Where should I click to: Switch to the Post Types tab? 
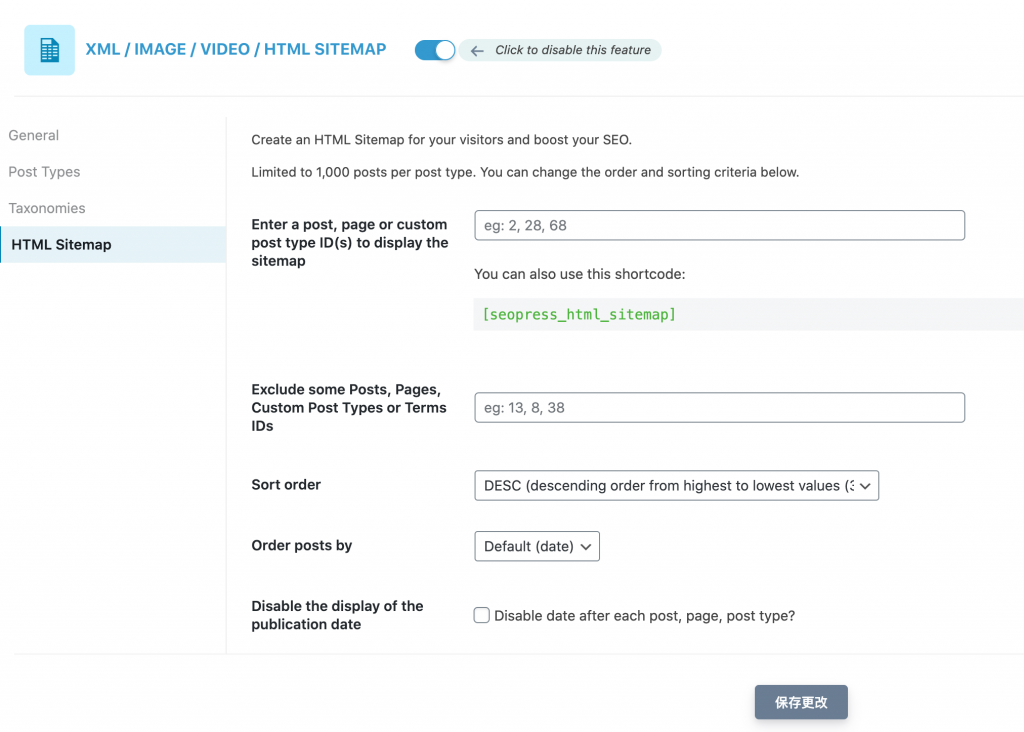pos(44,172)
